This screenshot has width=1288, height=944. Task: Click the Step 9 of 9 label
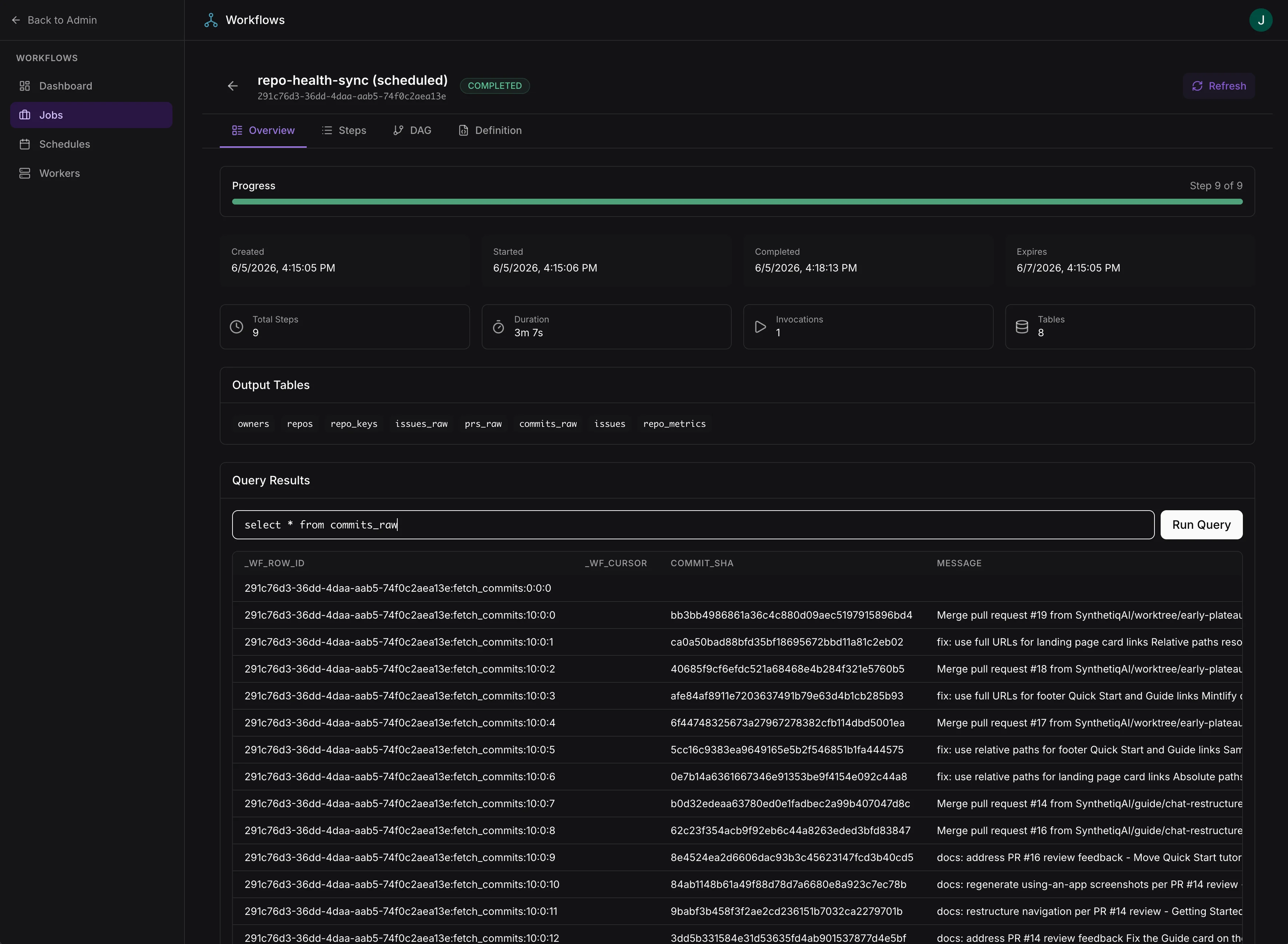click(x=1216, y=186)
